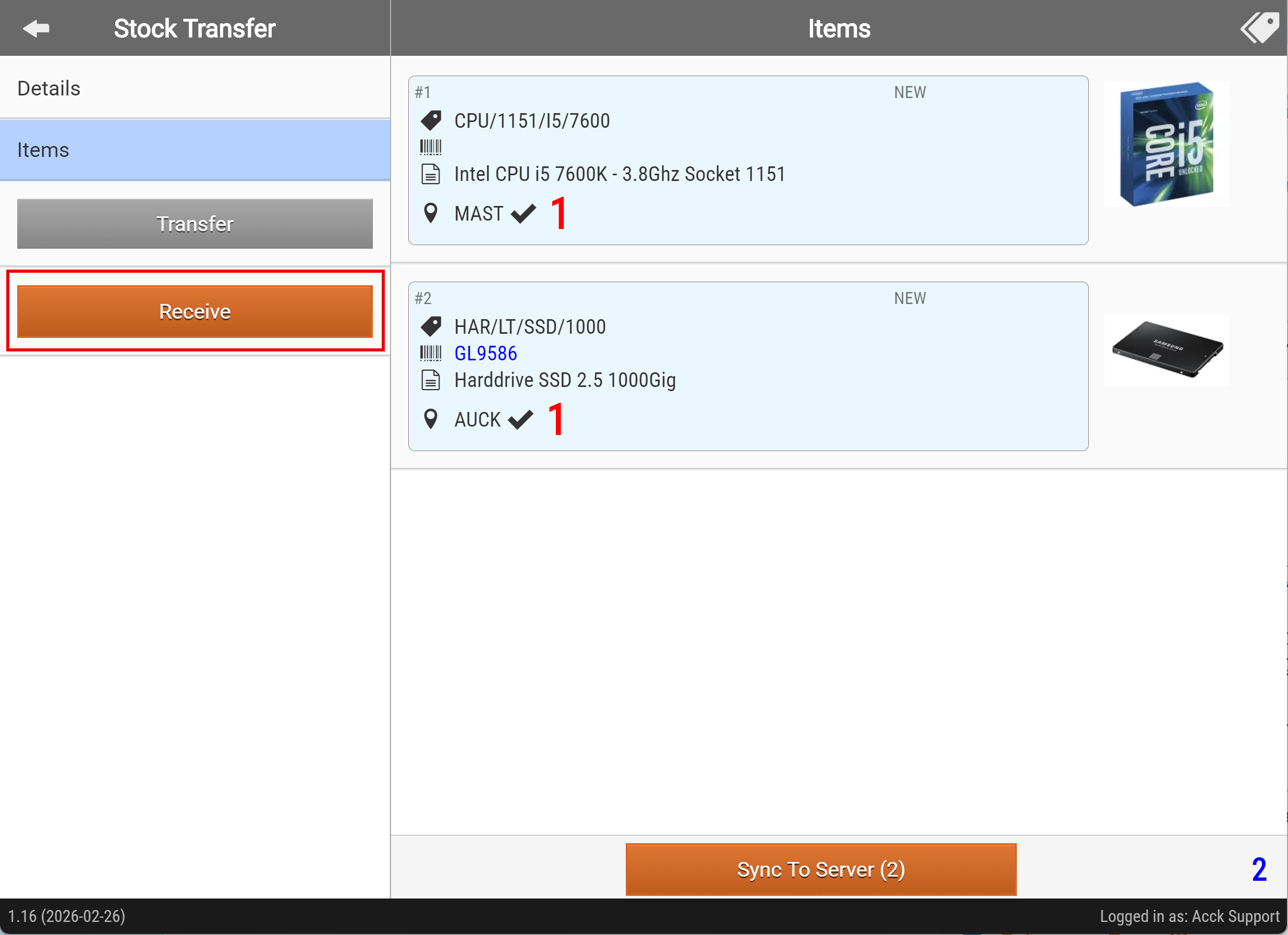This screenshot has width=1288, height=935.
Task: Click the tag icon beside HAR/LT/SSD/1000
Action: coord(431,326)
